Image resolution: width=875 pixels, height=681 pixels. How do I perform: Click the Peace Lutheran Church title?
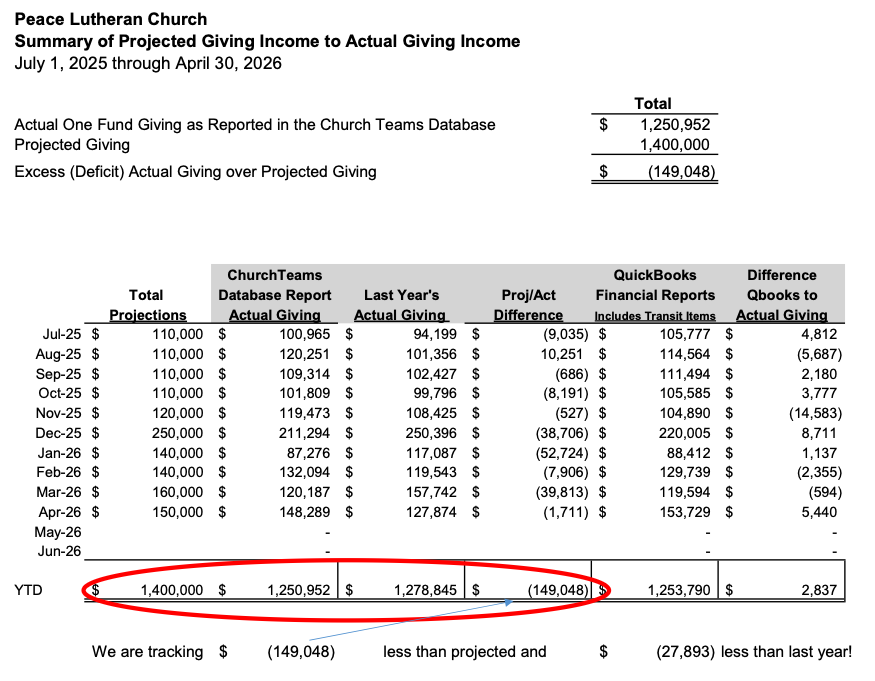tap(110, 19)
